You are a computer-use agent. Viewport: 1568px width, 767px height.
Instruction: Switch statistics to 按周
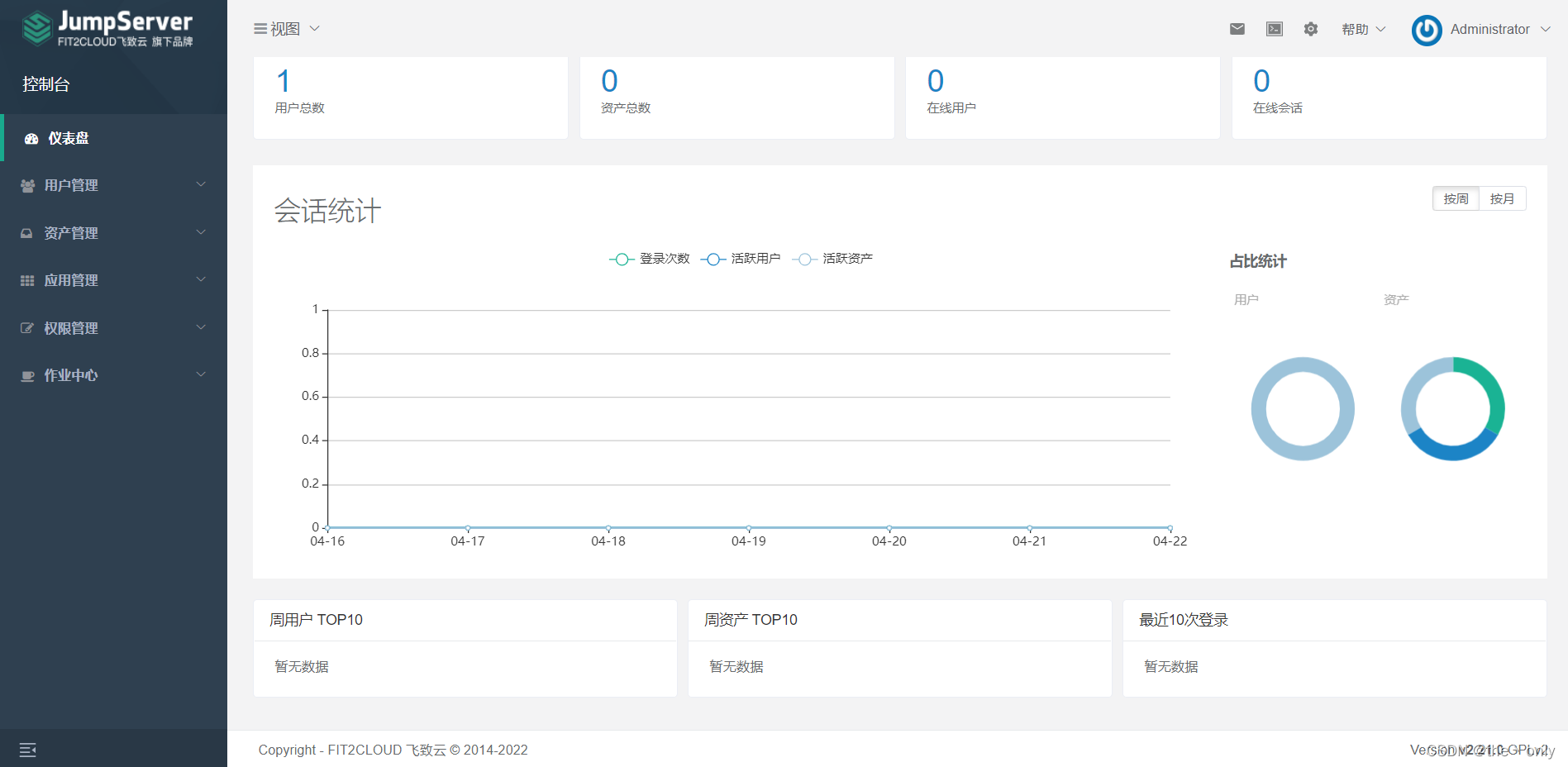point(1456,198)
